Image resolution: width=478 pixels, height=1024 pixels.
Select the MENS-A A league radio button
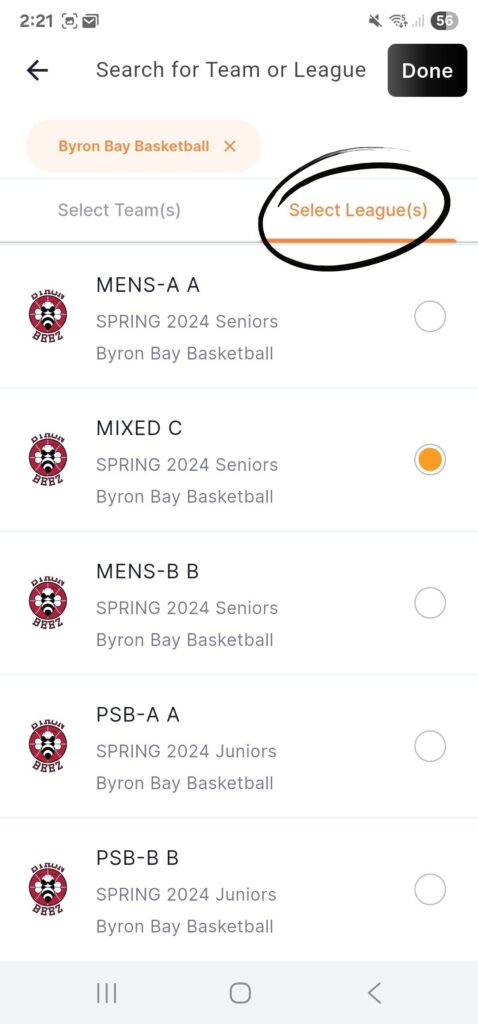pyautogui.click(x=430, y=317)
